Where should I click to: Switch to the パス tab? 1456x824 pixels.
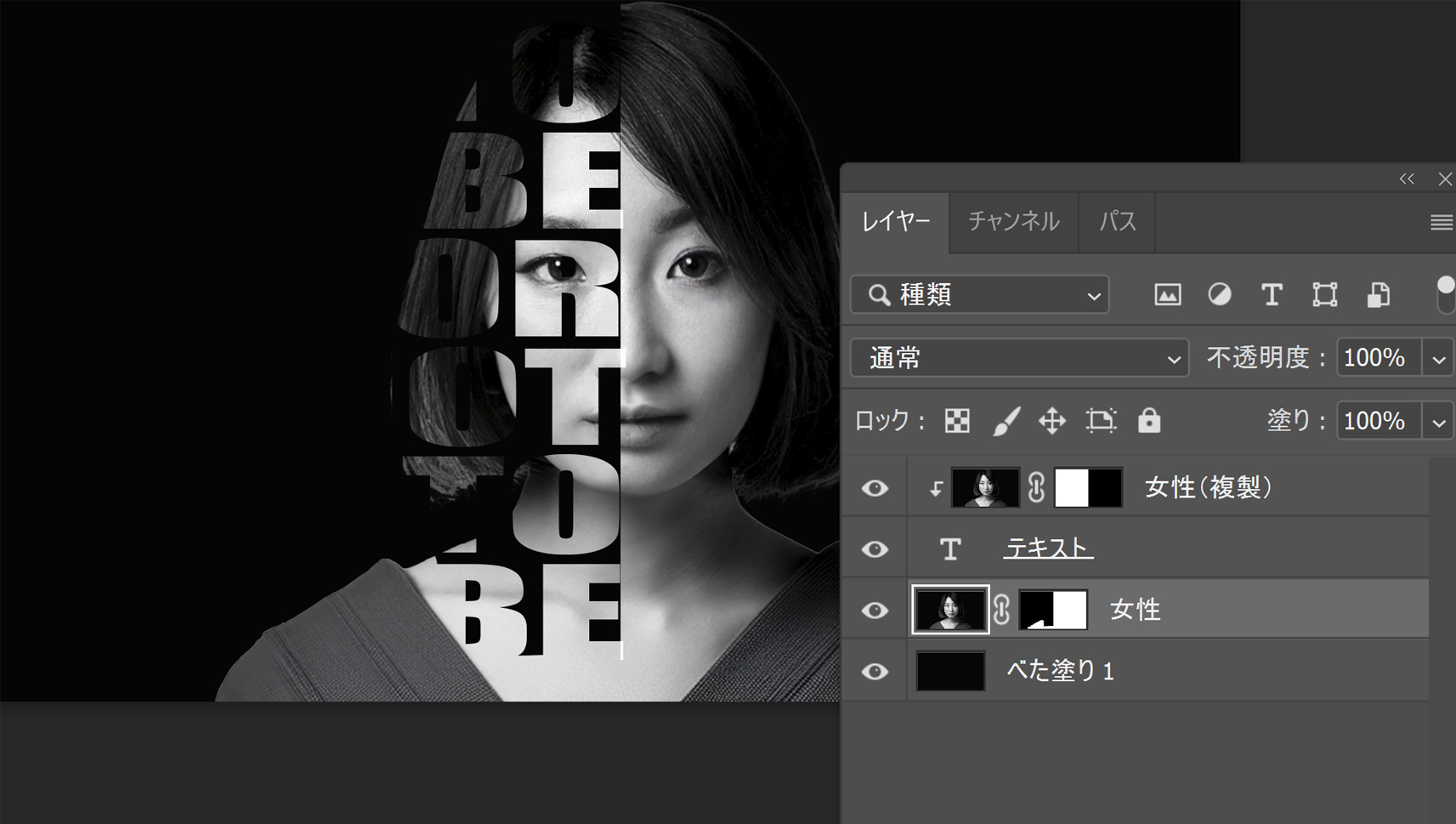[x=1117, y=222]
